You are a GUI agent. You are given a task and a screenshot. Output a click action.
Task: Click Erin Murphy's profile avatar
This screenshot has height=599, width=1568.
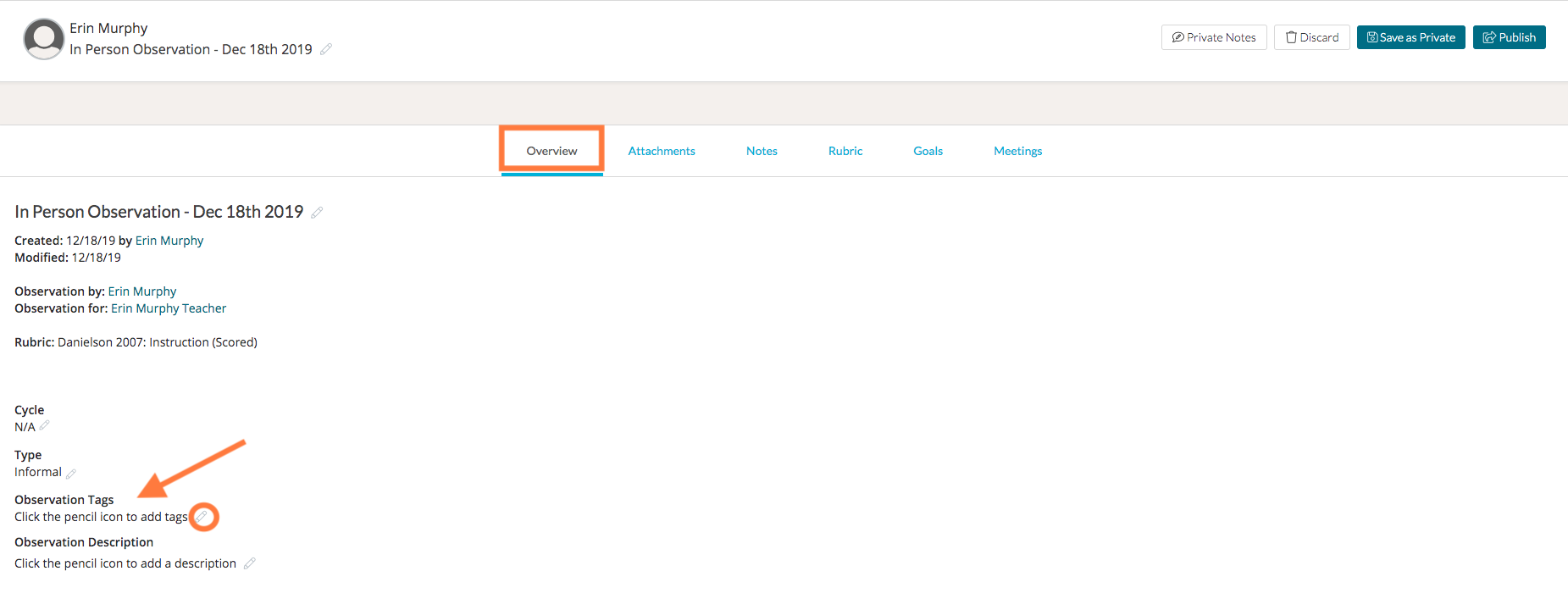coord(44,39)
